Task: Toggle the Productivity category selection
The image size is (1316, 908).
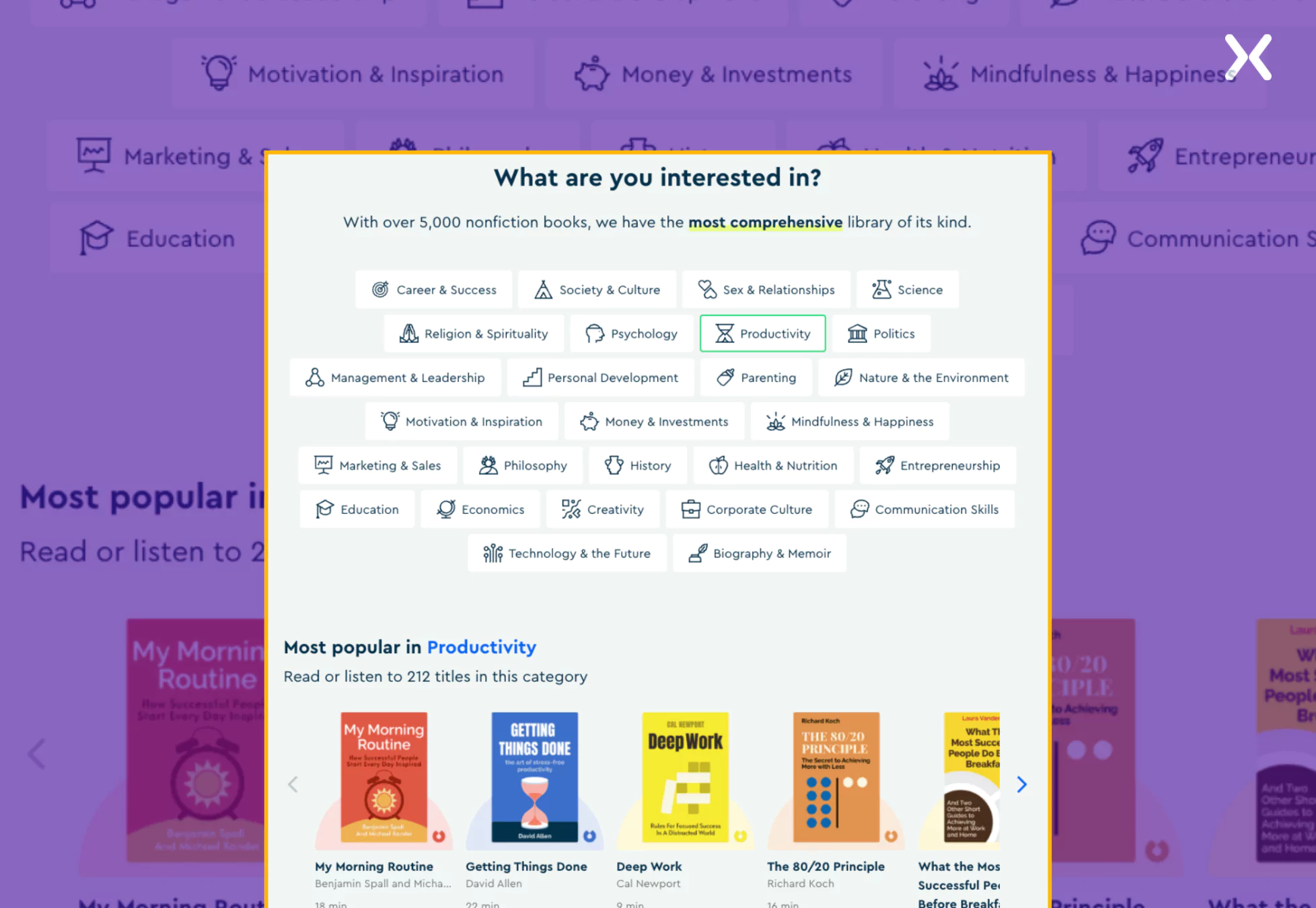Action: (763, 333)
